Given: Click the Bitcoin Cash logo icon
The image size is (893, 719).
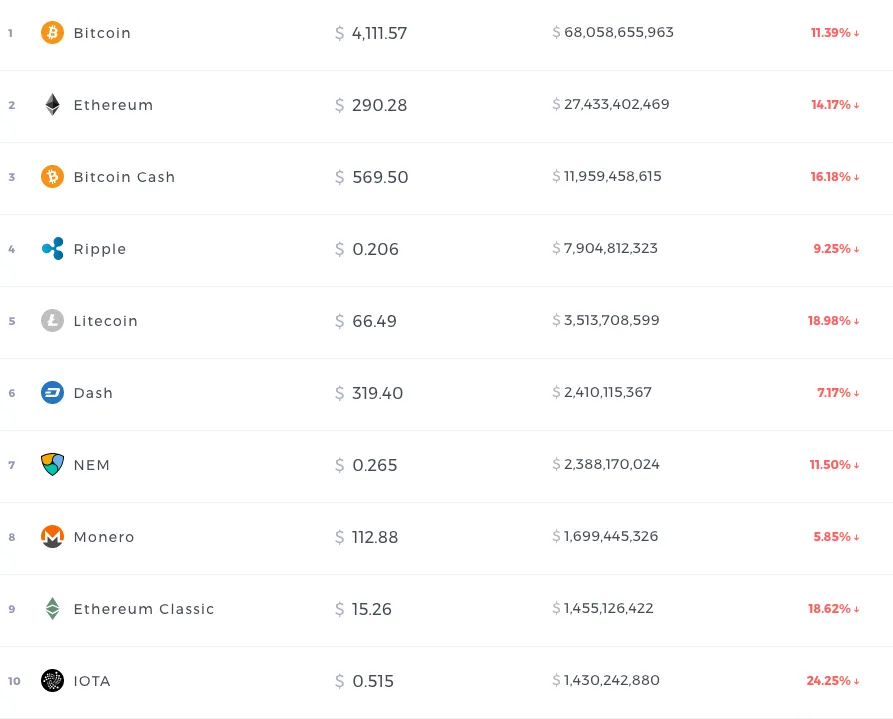Looking at the screenshot, I should tap(52, 177).
